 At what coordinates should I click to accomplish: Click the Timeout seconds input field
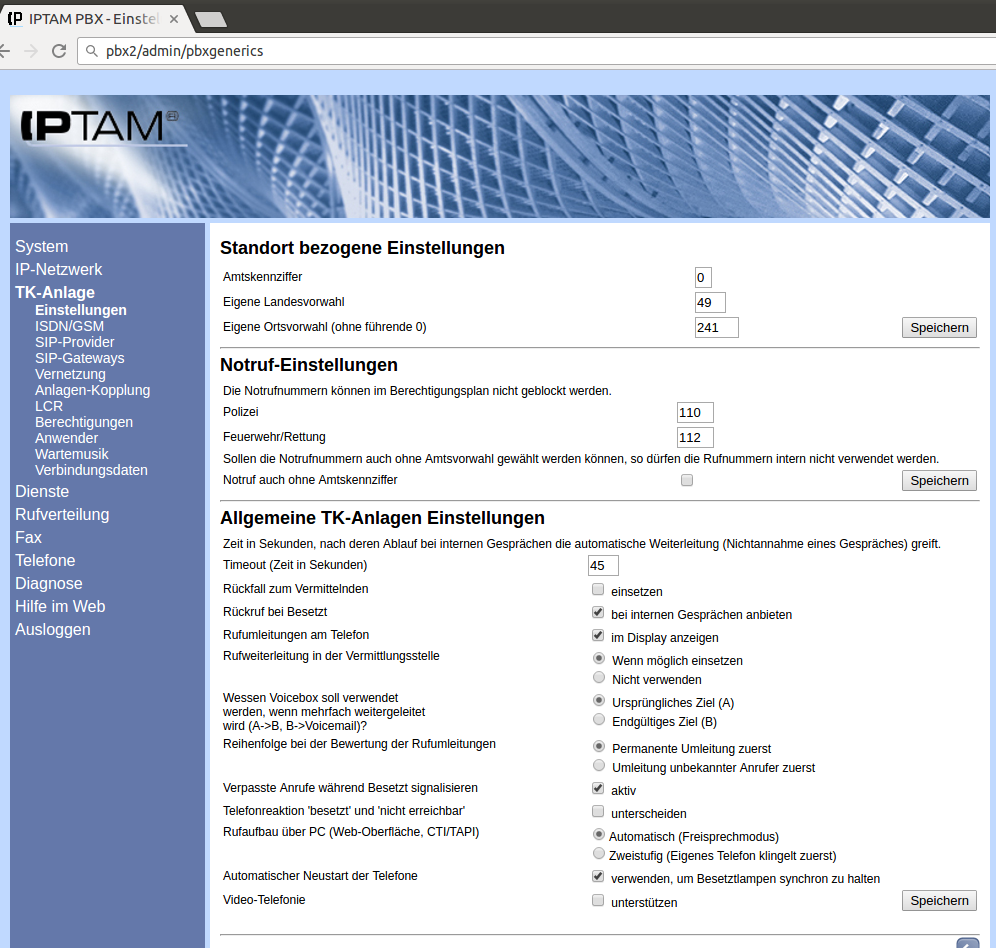[603, 566]
